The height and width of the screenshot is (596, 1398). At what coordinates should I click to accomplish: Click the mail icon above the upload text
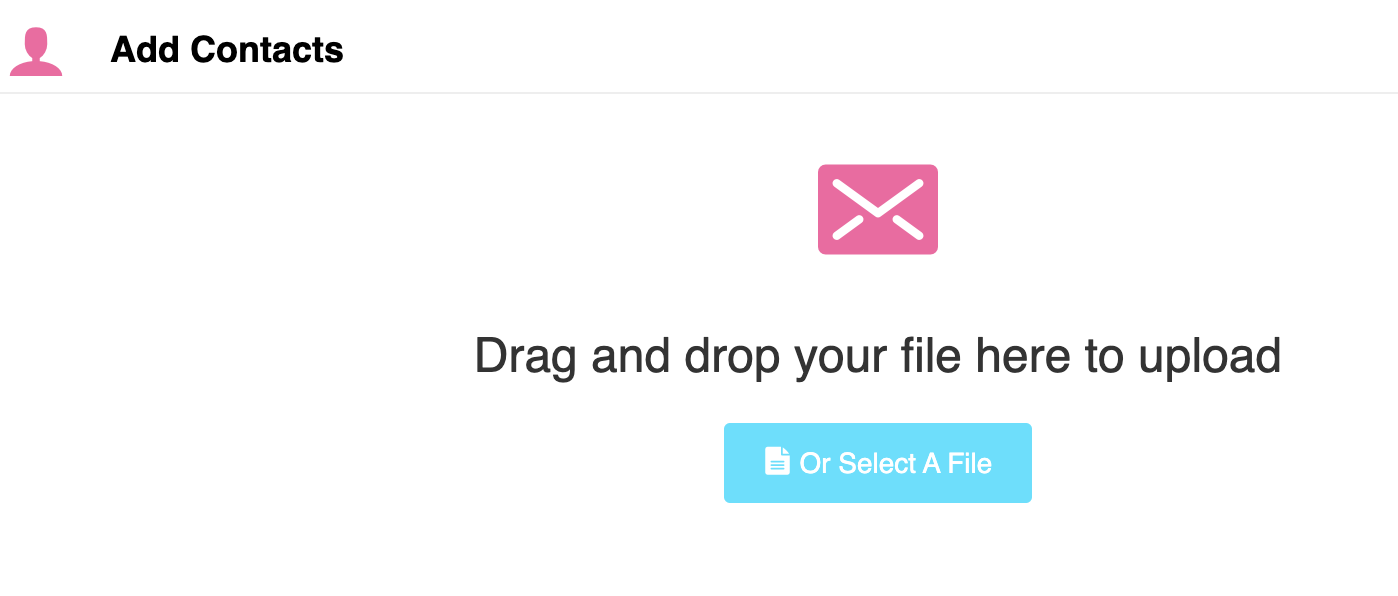pyautogui.click(x=877, y=209)
